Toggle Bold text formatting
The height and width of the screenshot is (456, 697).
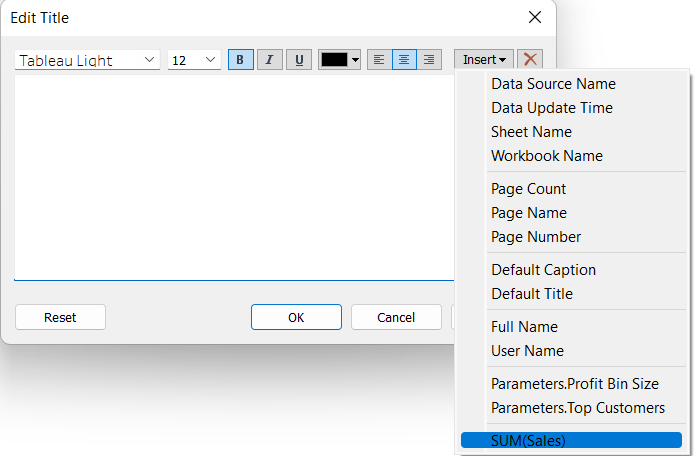click(x=240, y=60)
